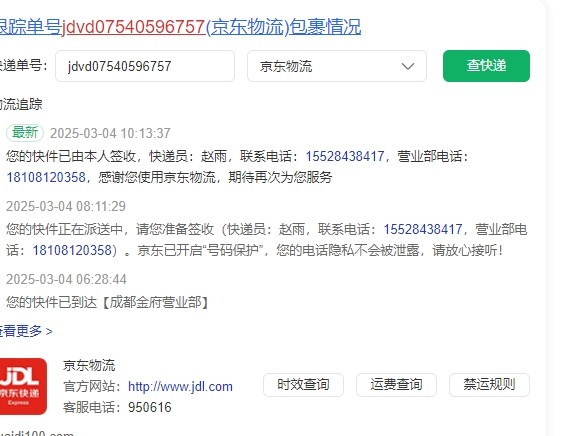Click branch phone 18108120358 in signed entry
This screenshot has height=436, width=565.
[x=46, y=177]
